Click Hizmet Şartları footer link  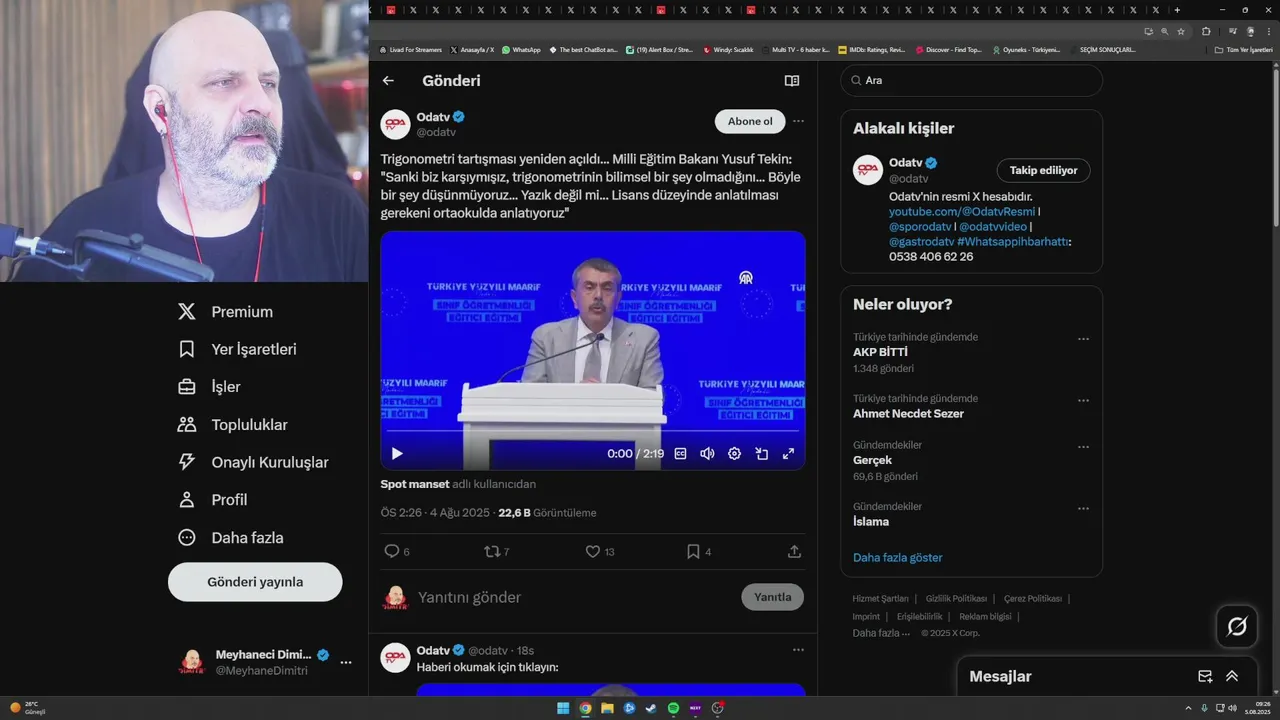(x=880, y=598)
